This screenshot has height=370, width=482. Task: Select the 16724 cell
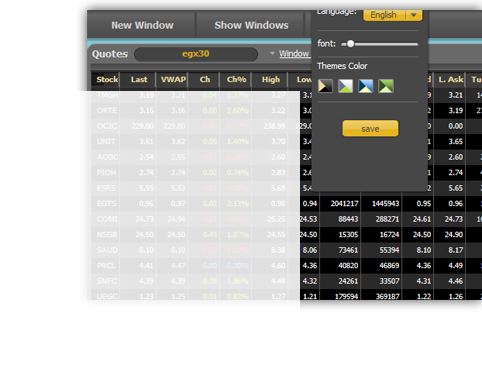pyautogui.click(x=382, y=235)
